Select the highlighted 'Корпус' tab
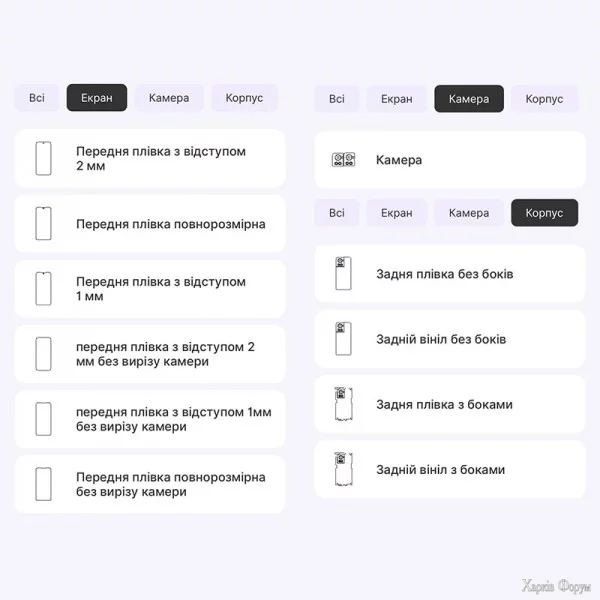Image resolution: width=600 pixels, height=600 pixels. [x=544, y=213]
